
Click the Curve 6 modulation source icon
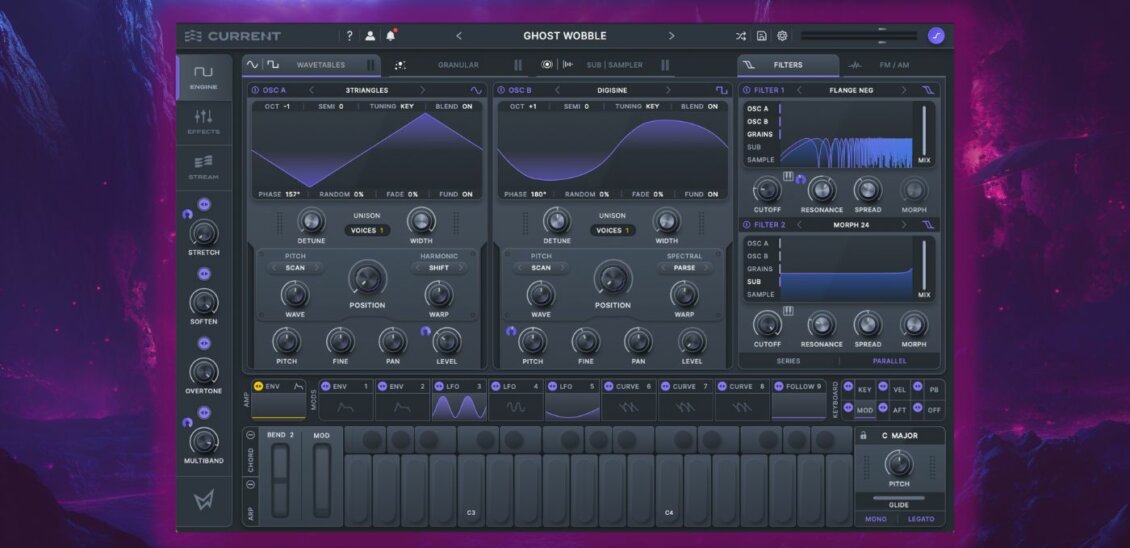tap(608, 386)
